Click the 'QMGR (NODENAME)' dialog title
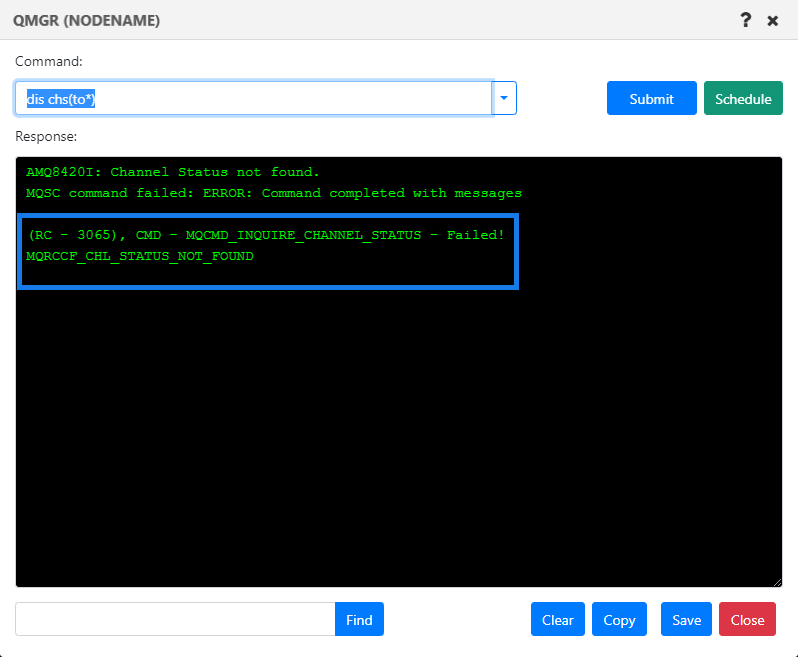 pyautogui.click(x=87, y=20)
